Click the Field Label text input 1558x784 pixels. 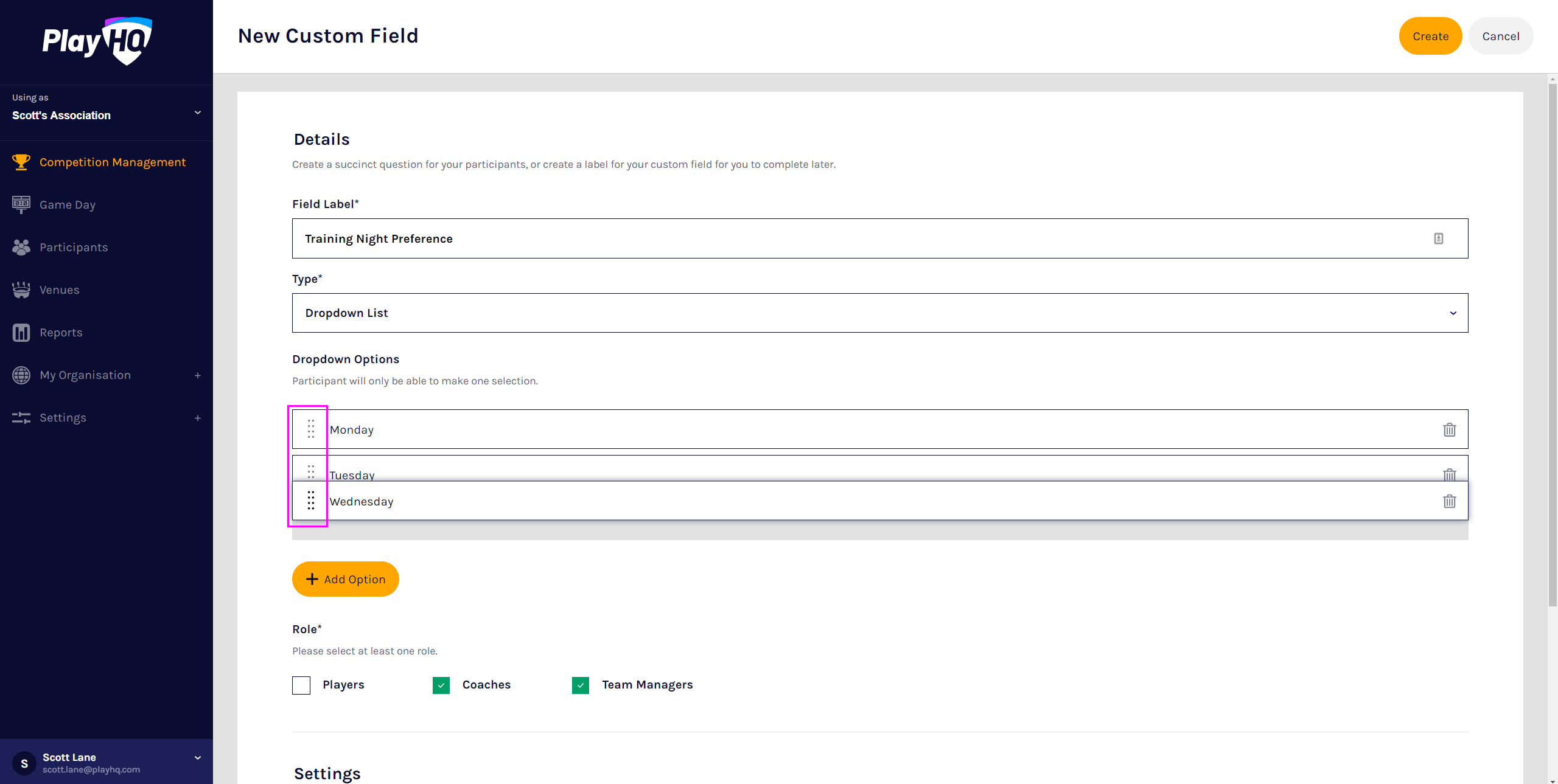pos(852,238)
